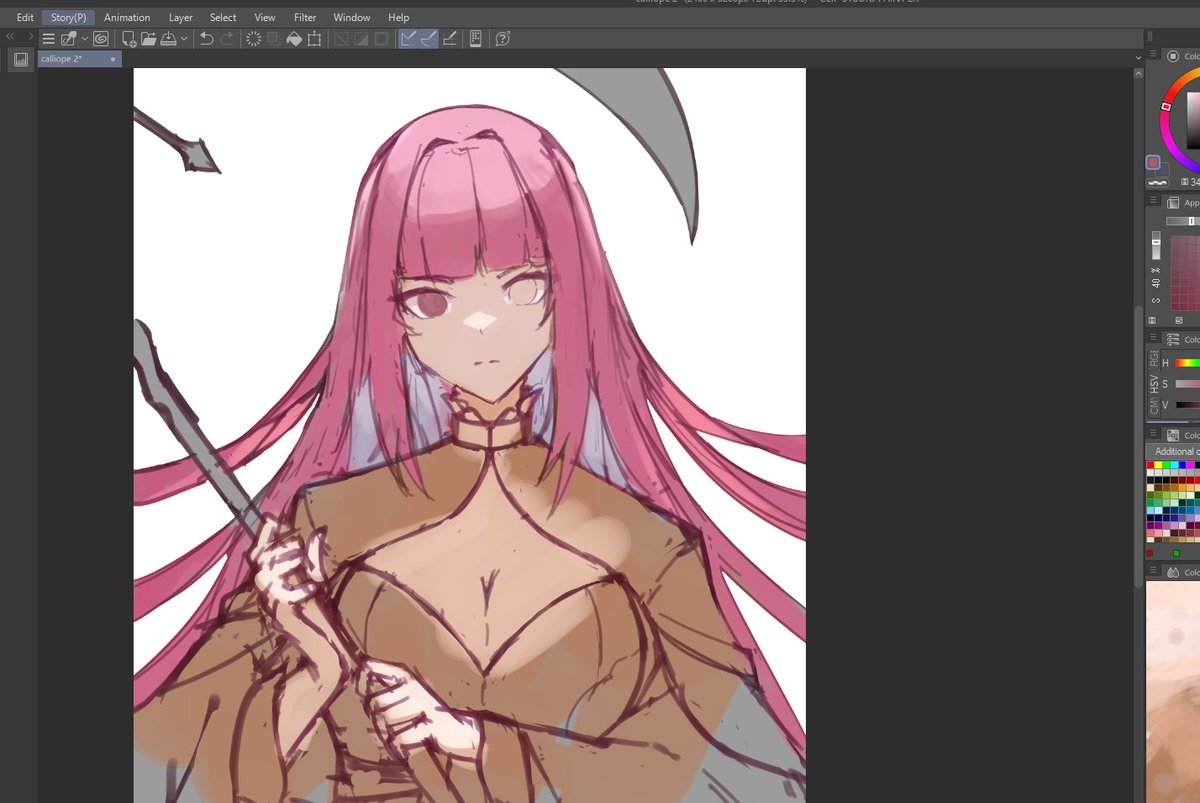Open Clip Studio support help icon
This screenshot has height=803, width=1200.
tap(502, 39)
